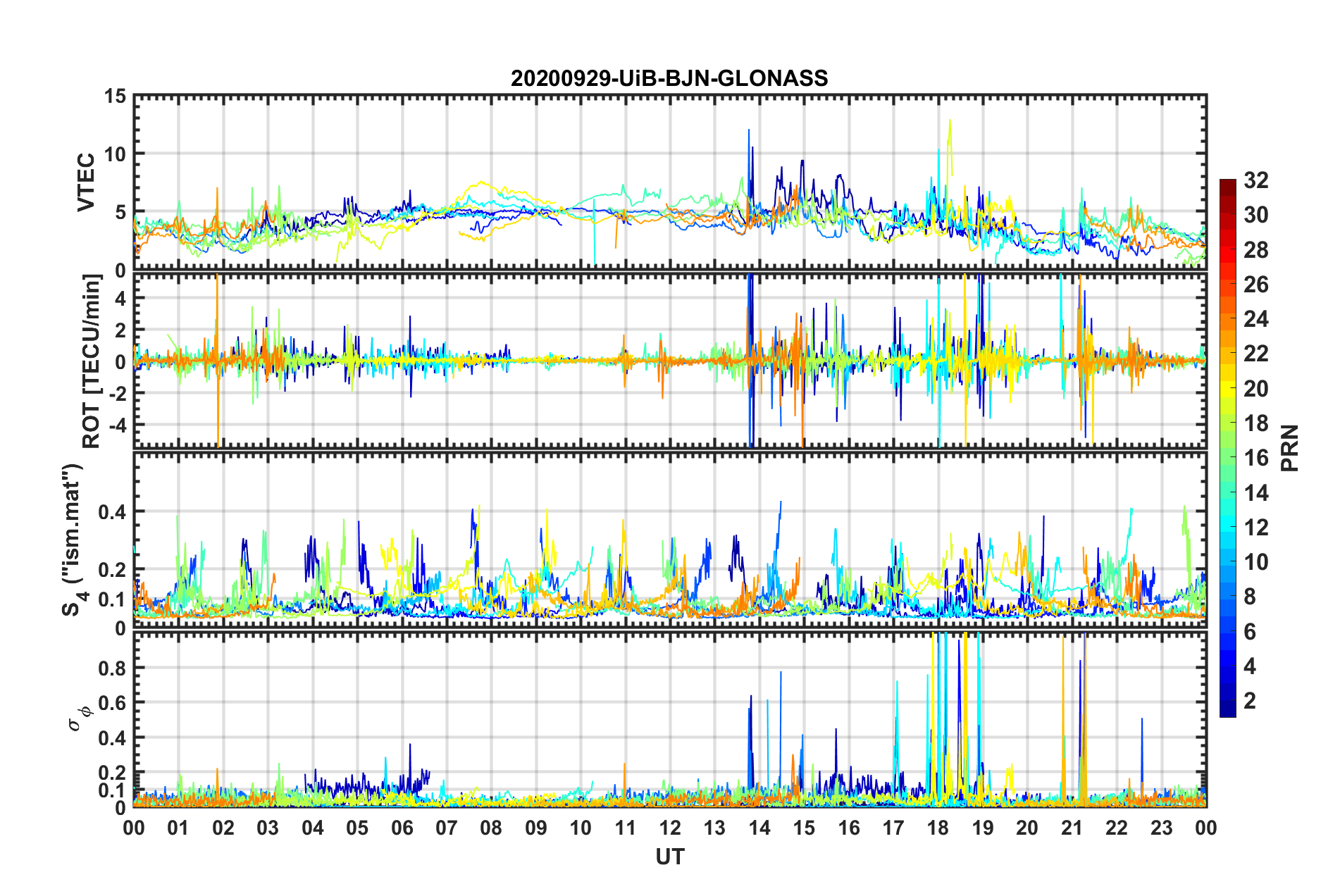The height and width of the screenshot is (896, 1340).
Task: Click the plot title 20200929-UiB-BJN-GLONASS
Action: pyautogui.click(x=669, y=78)
